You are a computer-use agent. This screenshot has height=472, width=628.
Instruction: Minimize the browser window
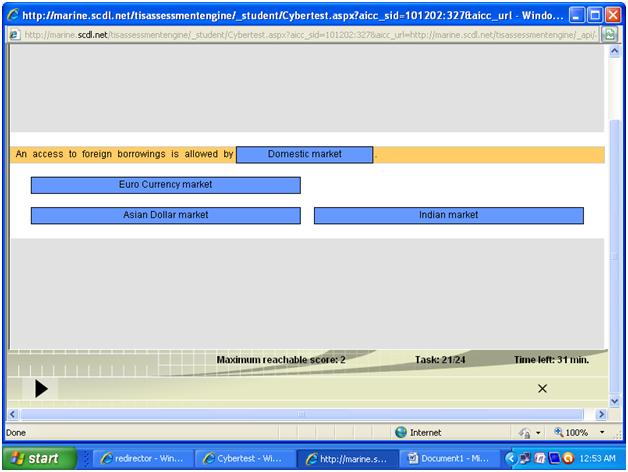(577, 15)
